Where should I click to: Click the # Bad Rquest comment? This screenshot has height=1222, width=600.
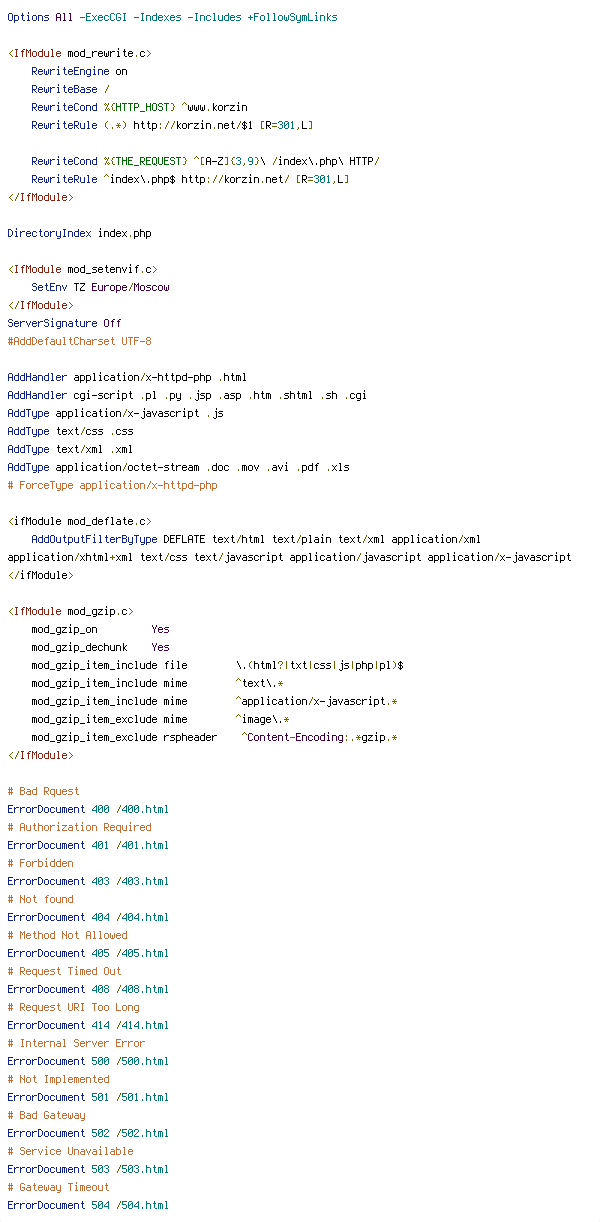pyautogui.click(x=43, y=791)
